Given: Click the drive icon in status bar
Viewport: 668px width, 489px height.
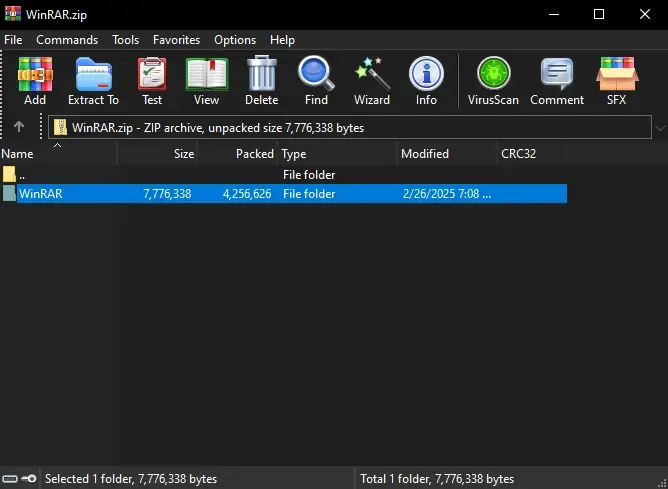Looking at the screenshot, I should pos(10,479).
